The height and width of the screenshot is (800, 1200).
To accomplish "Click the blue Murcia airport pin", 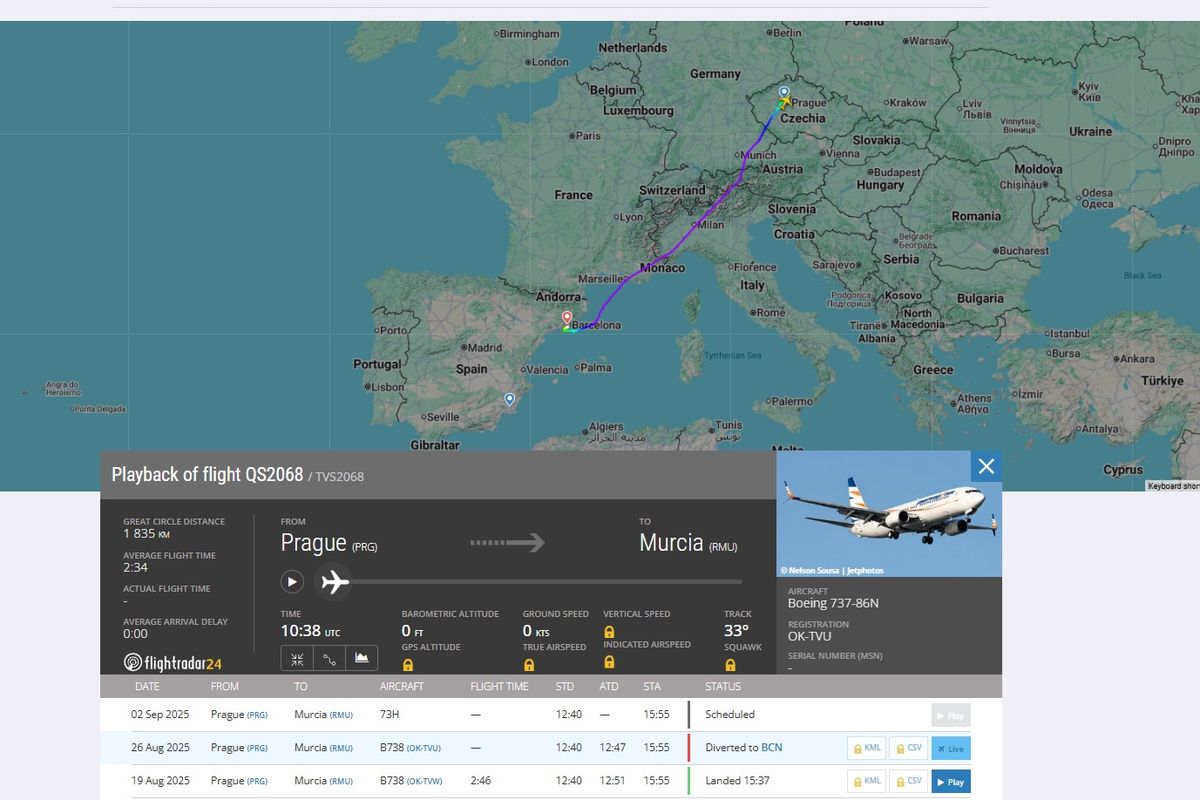I will [x=509, y=399].
